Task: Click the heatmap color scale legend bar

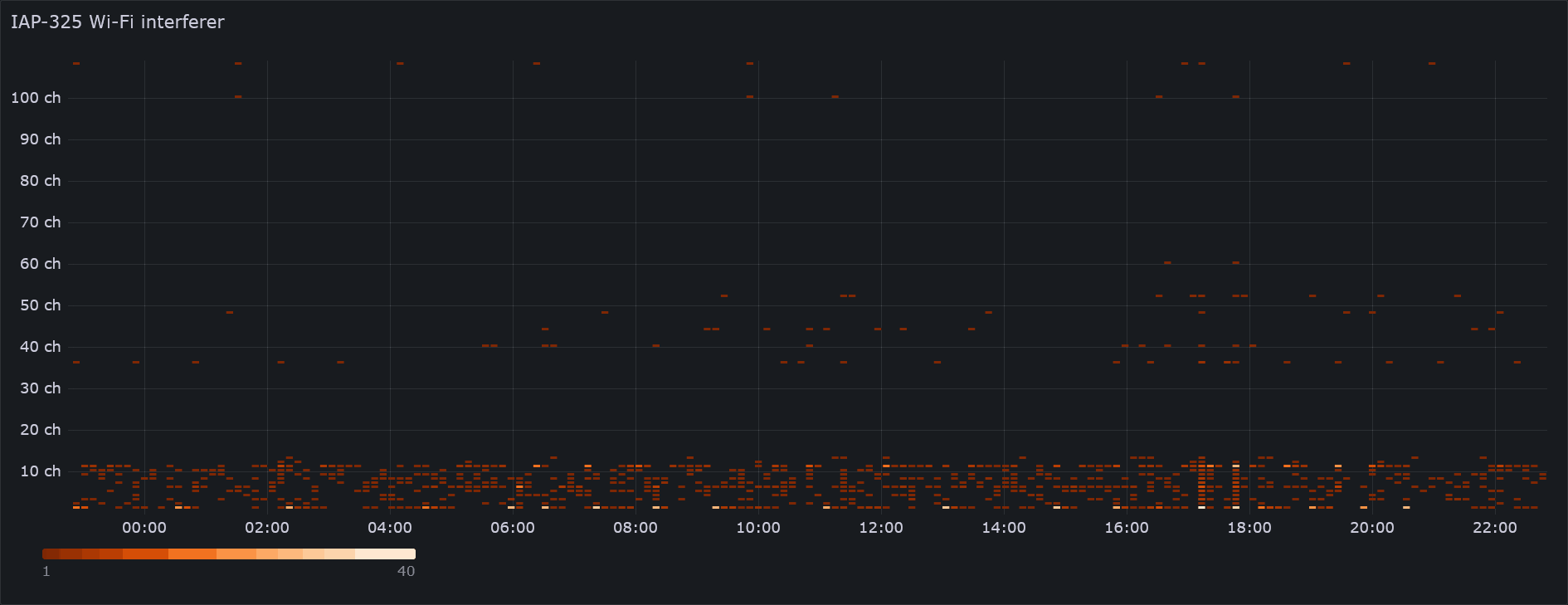Action: coord(228,554)
